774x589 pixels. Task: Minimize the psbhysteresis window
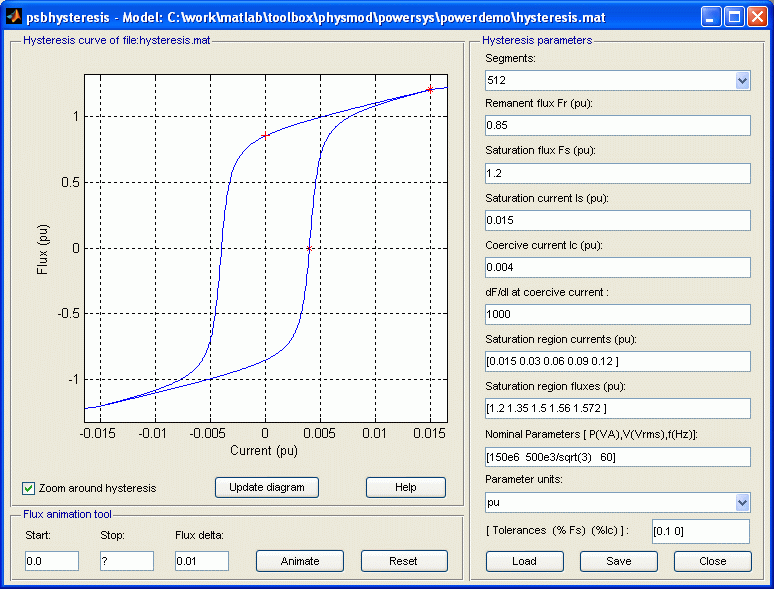click(x=710, y=17)
